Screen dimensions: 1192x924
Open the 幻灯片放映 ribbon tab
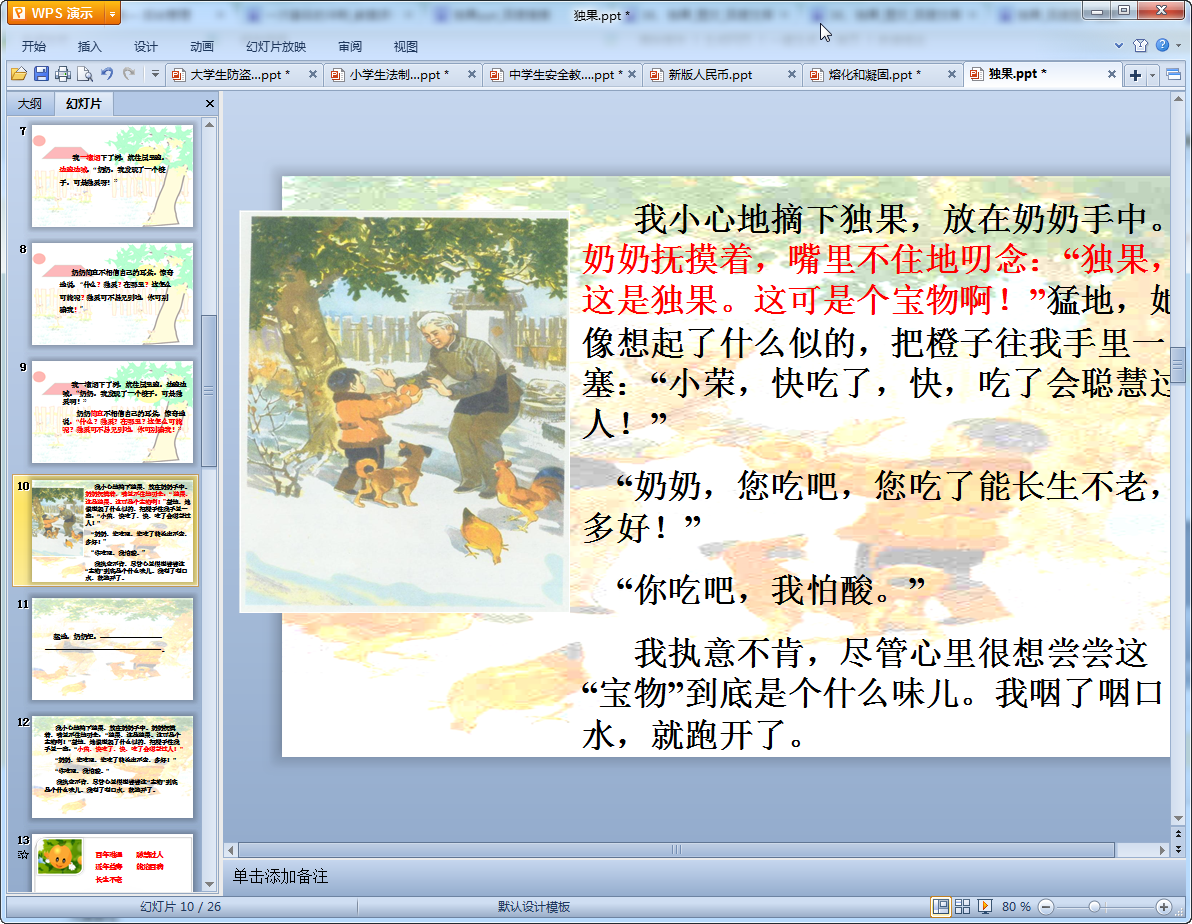coord(276,46)
